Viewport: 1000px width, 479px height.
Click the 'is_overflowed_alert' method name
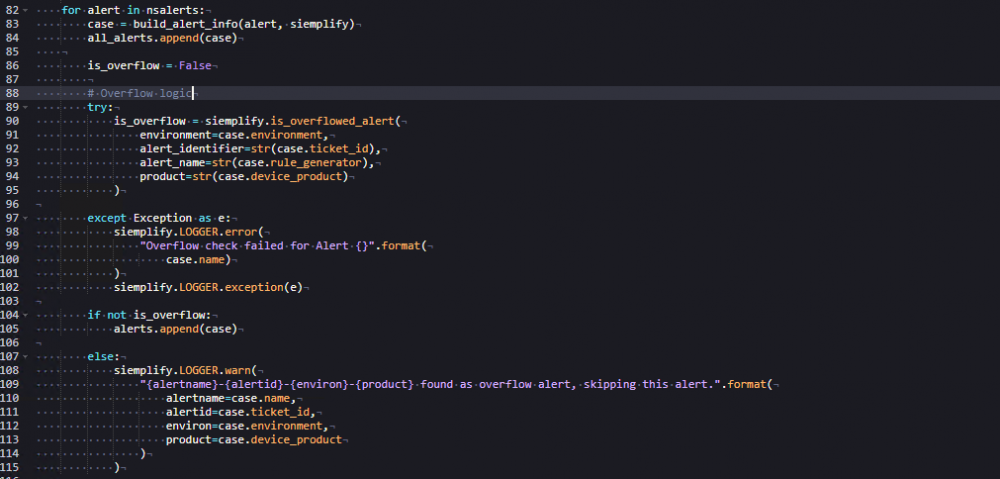click(335, 120)
